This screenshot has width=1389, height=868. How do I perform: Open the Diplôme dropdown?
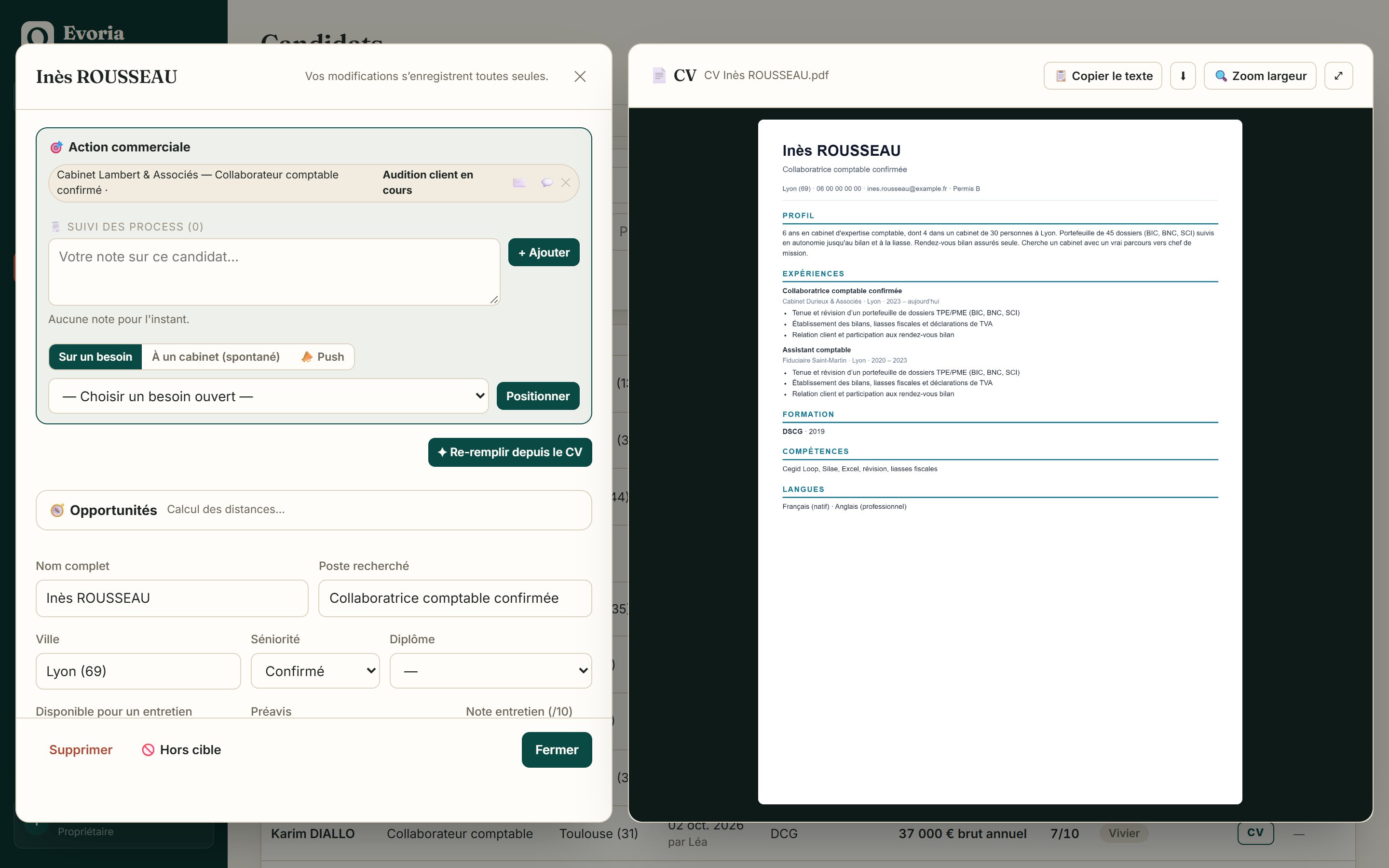pos(491,671)
